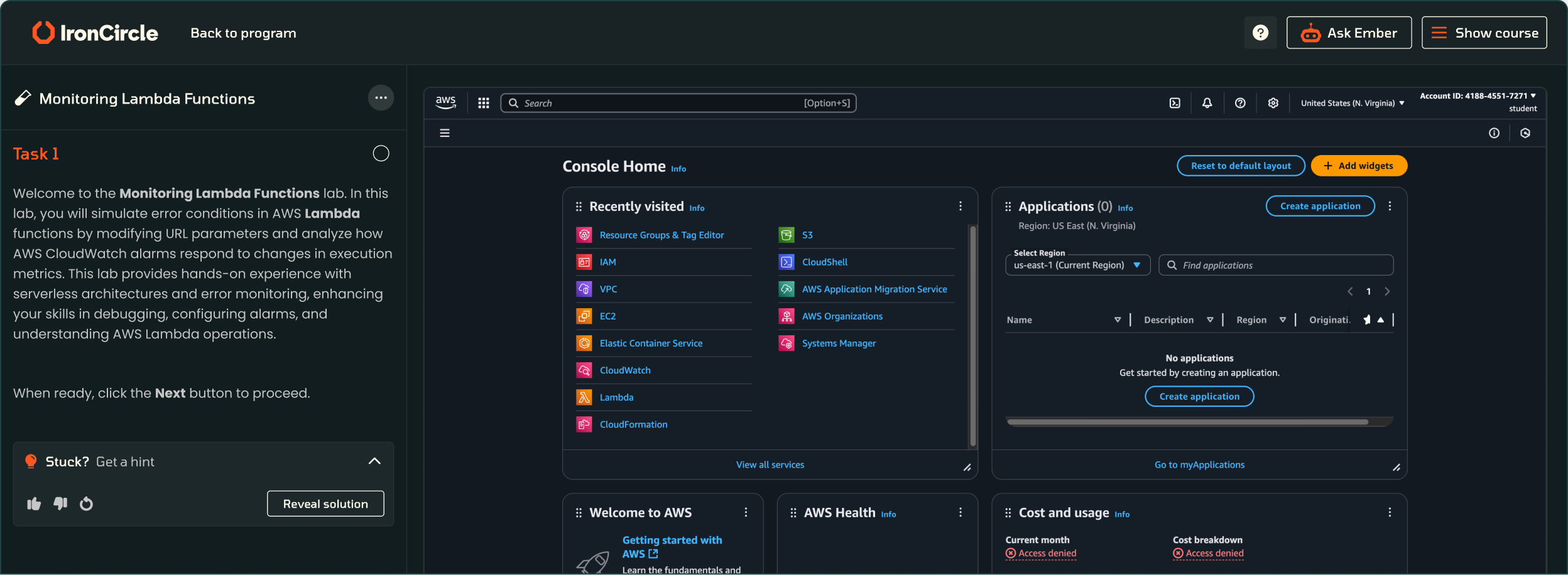Image resolution: width=1568 pixels, height=575 pixels.
Task: Click the IronCircle logo
Action: coord(95,33)
